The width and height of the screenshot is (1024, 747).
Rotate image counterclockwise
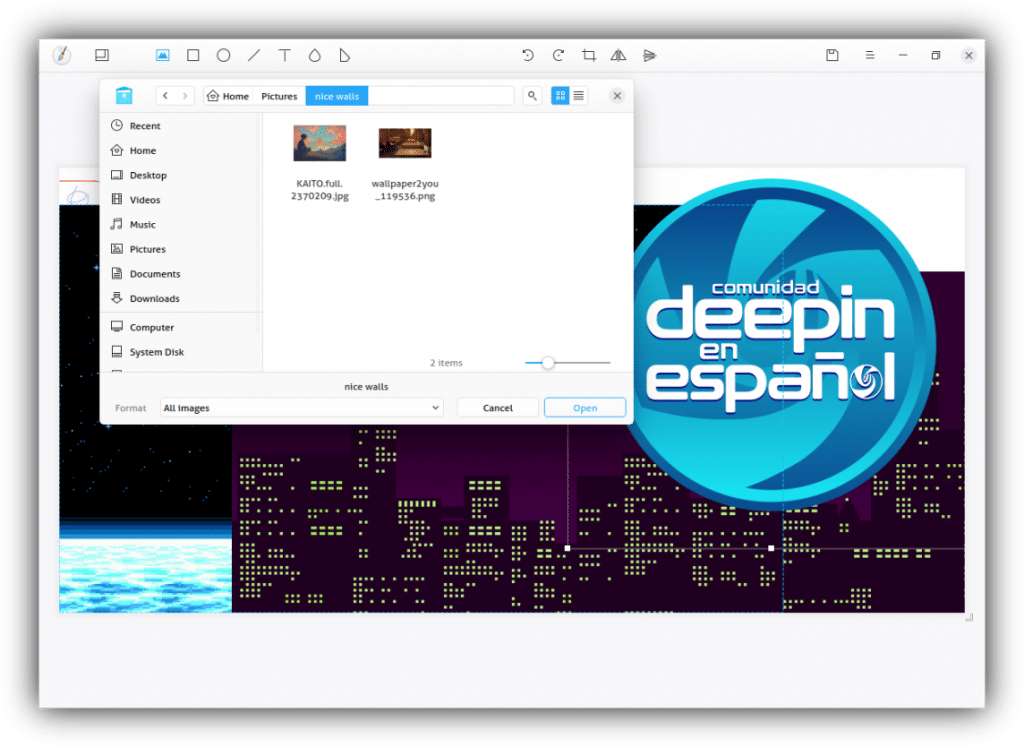[x=528, y=56]
